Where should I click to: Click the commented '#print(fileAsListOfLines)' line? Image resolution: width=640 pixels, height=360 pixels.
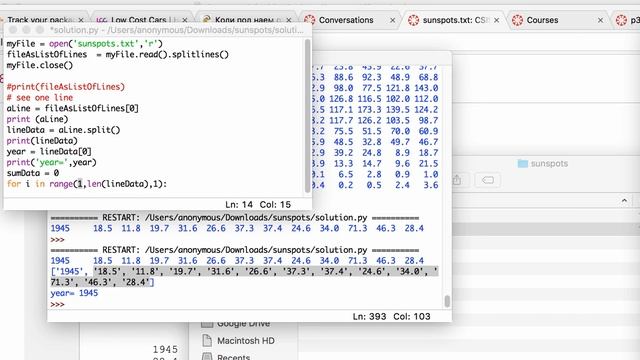(x=66, y=87)
